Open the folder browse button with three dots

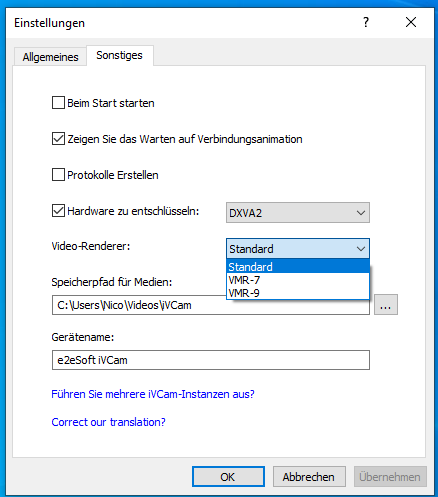click(386, 304)
